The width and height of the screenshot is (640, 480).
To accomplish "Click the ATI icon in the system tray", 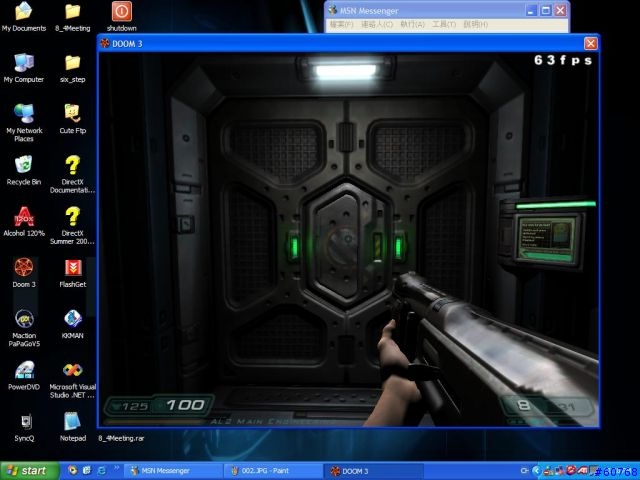I will [582, 471].
